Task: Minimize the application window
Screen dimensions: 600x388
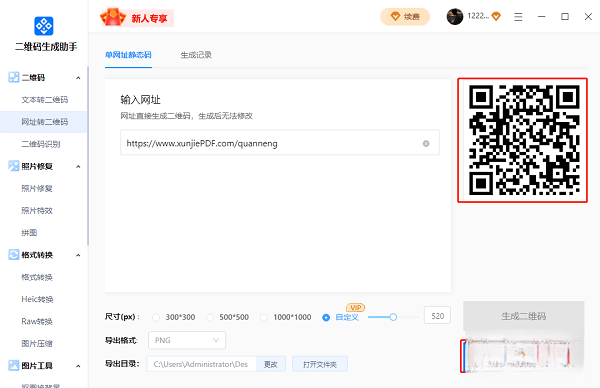Action: click(x=541, y=17)
